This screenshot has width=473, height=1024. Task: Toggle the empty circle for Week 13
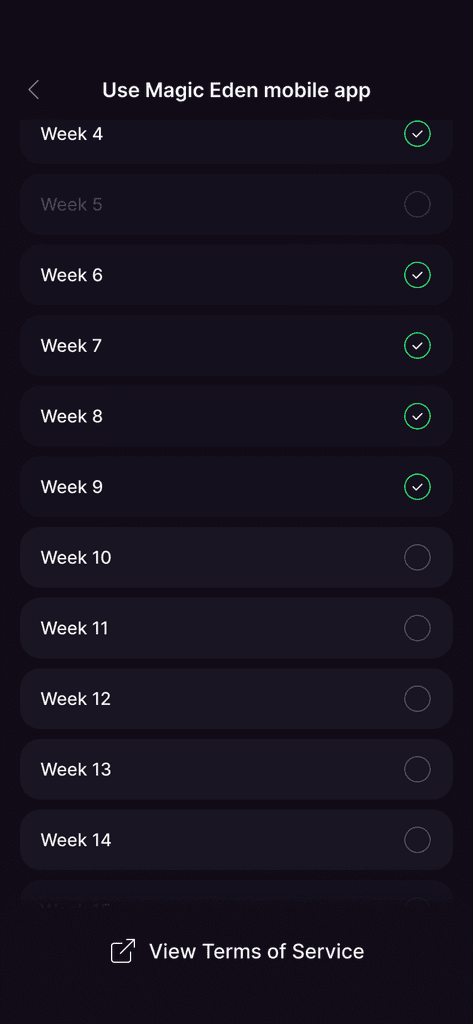pyautogui.click(x=417, y=769)
